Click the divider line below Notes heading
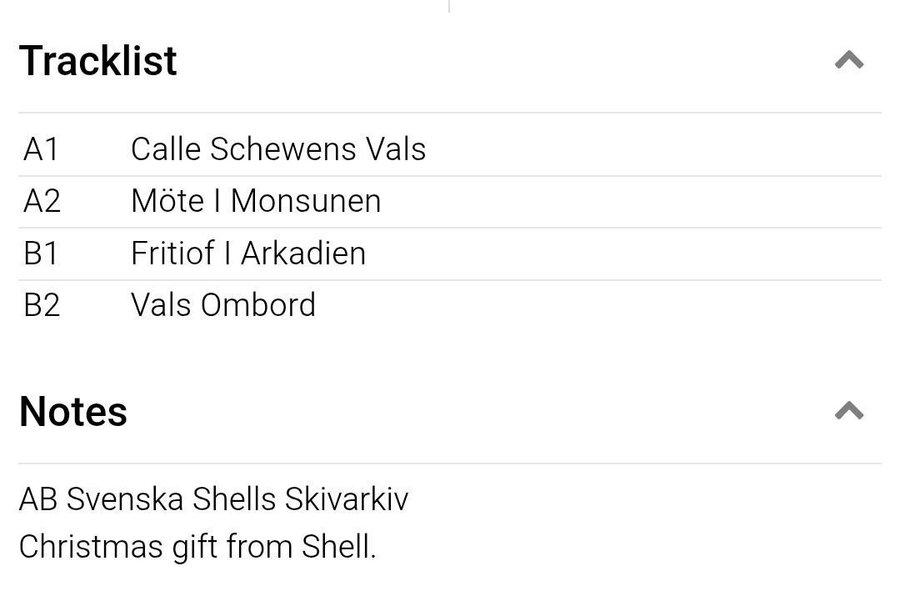 click(x=450, y=463)
